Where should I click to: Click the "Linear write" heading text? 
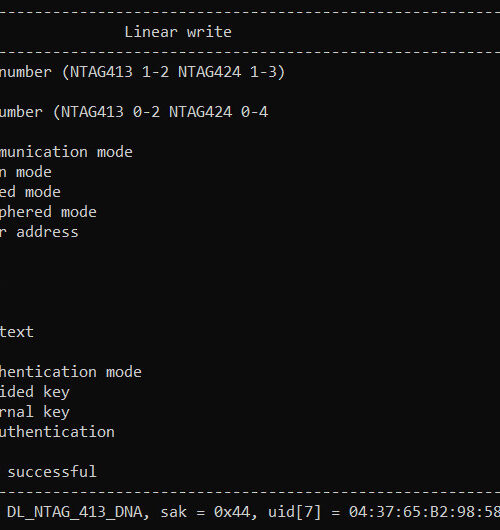tap(178, 32)
